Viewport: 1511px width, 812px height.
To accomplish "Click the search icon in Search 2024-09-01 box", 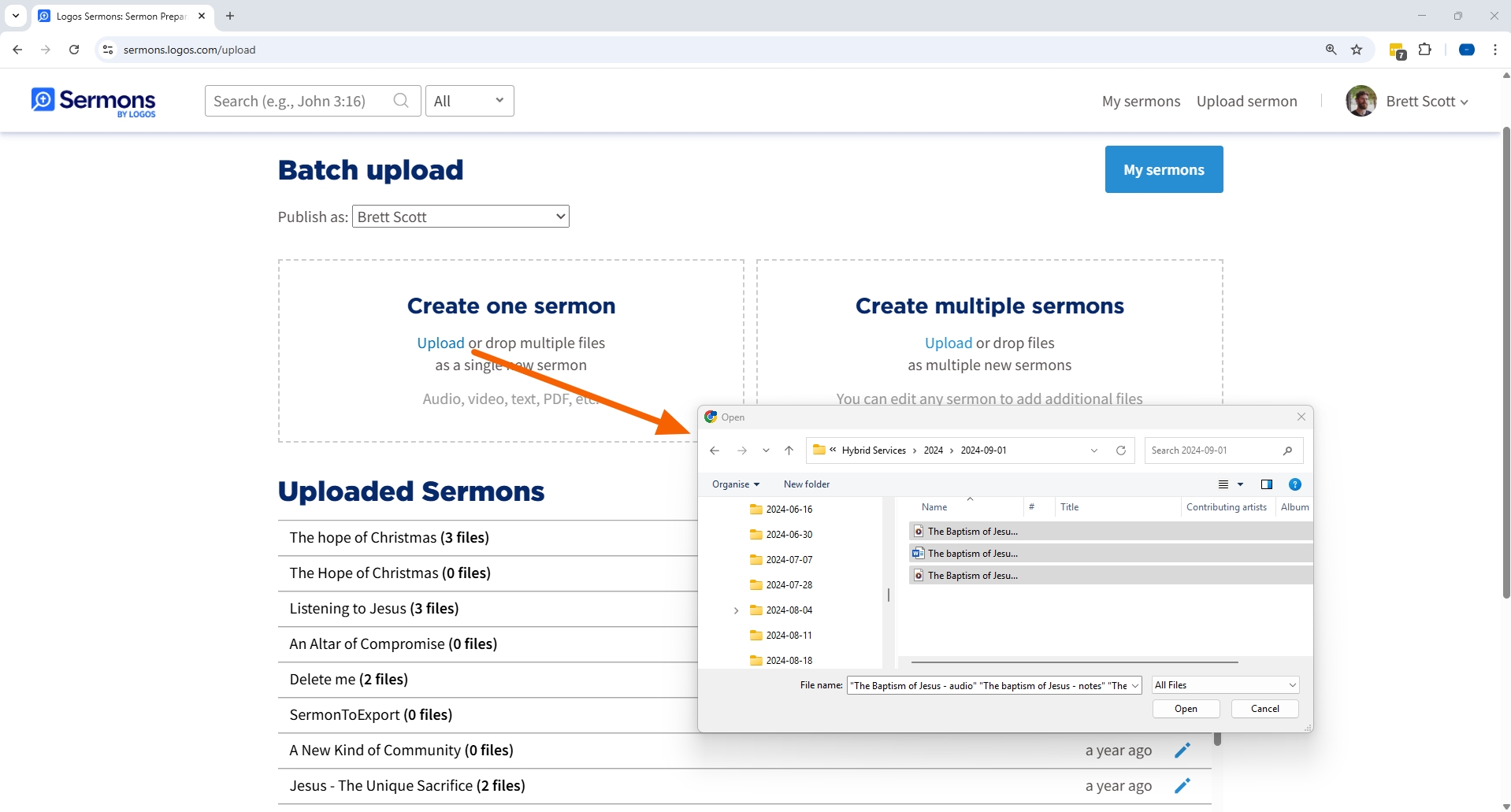I will pos(1287,450).
